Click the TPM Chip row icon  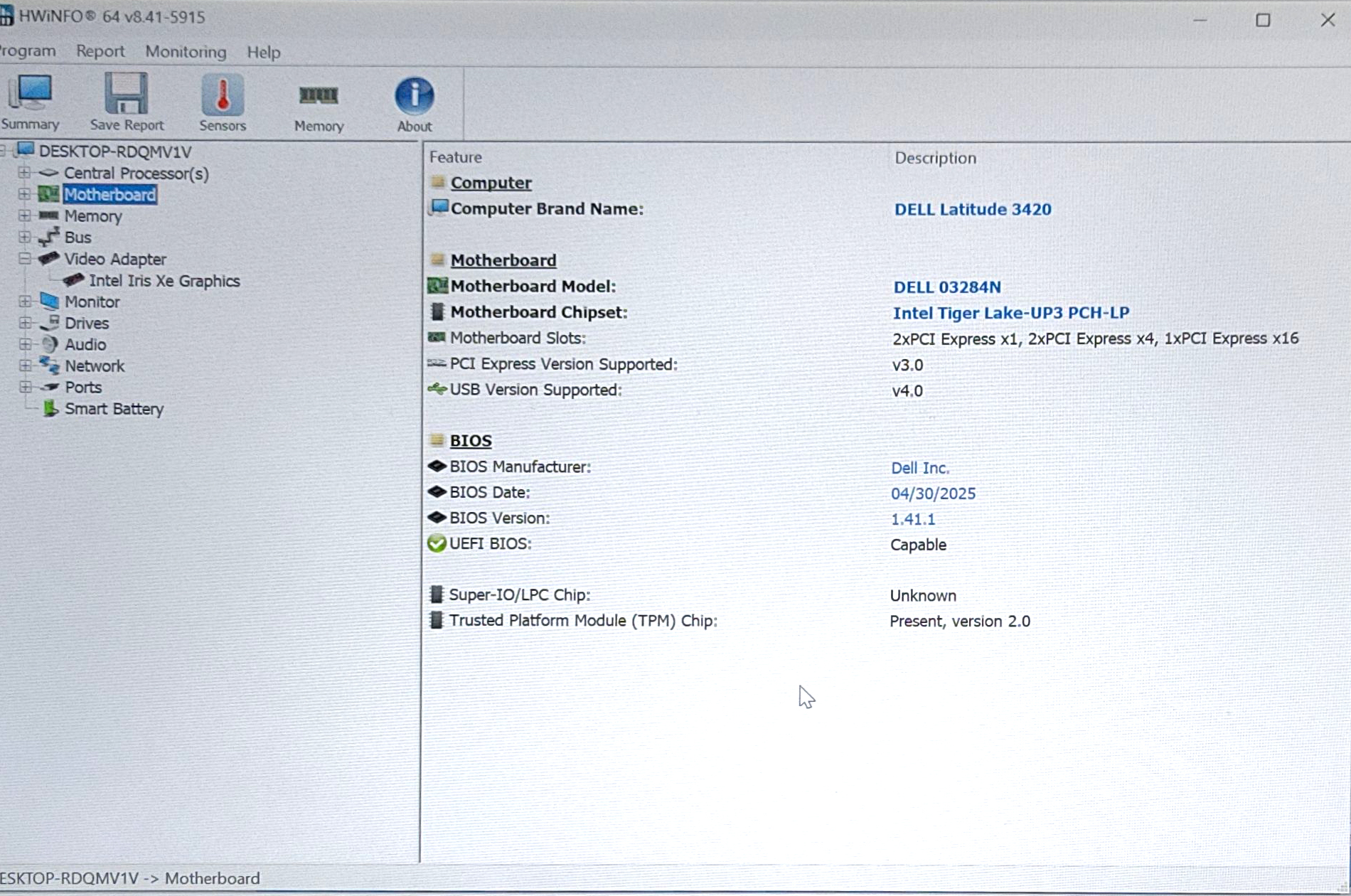(436, 620)
